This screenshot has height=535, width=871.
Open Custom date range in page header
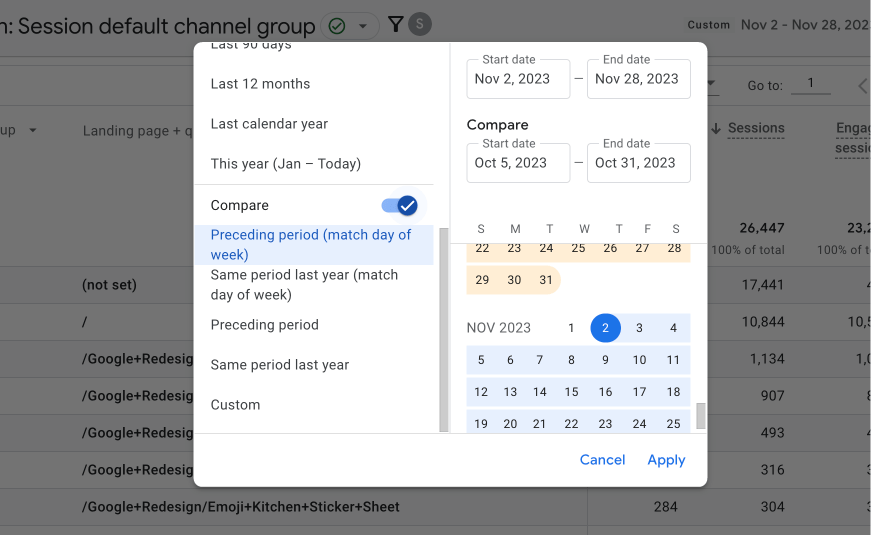[778, 25]
